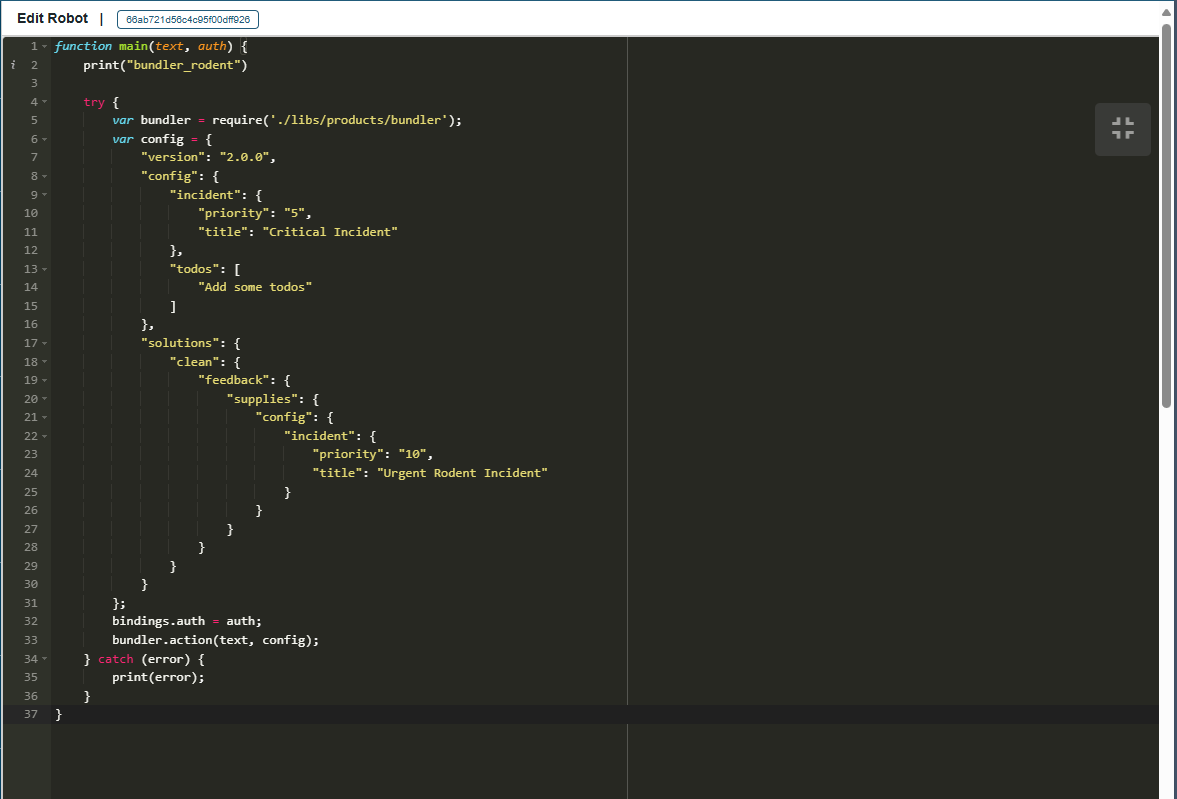Fold the "clean" object at line 18
The width and height of the screenshot is (1177, 799).
pyautogui.click(x=45, y=362)
